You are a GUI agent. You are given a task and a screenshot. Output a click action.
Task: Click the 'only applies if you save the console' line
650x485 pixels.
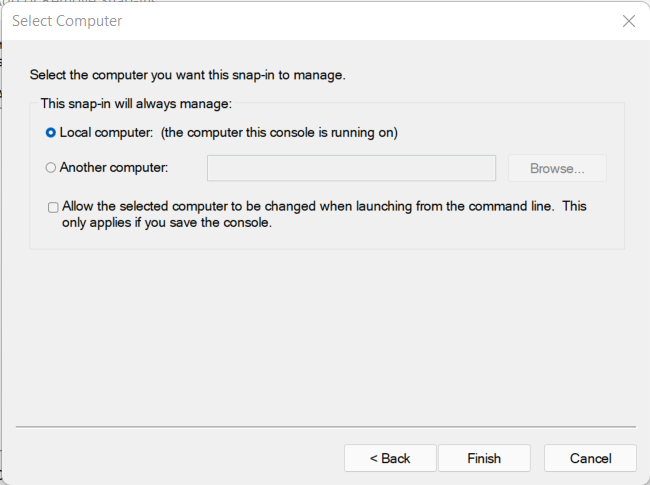[167, 223]
